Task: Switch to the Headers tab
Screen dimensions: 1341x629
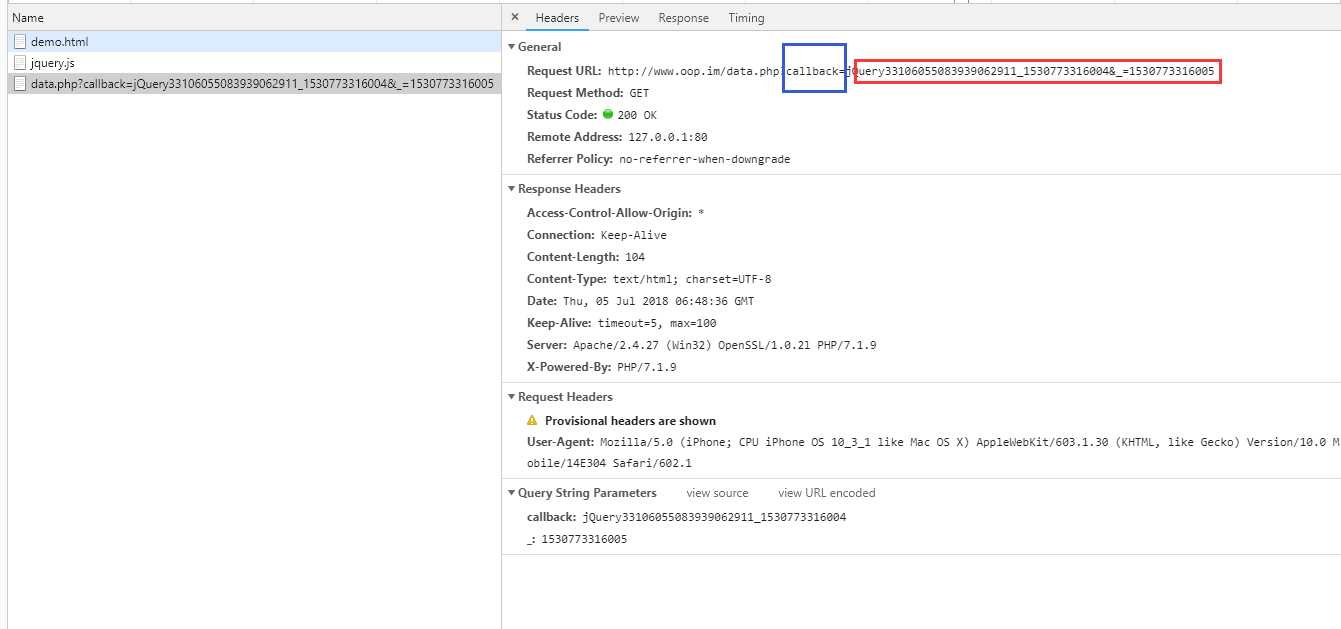Action: [x=557, y=18]
